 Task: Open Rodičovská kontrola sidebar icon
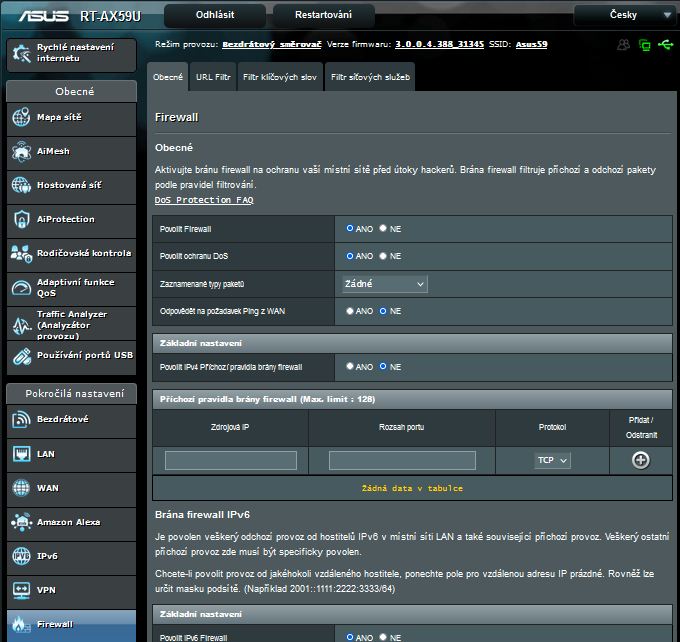click(x=22, y=253)
